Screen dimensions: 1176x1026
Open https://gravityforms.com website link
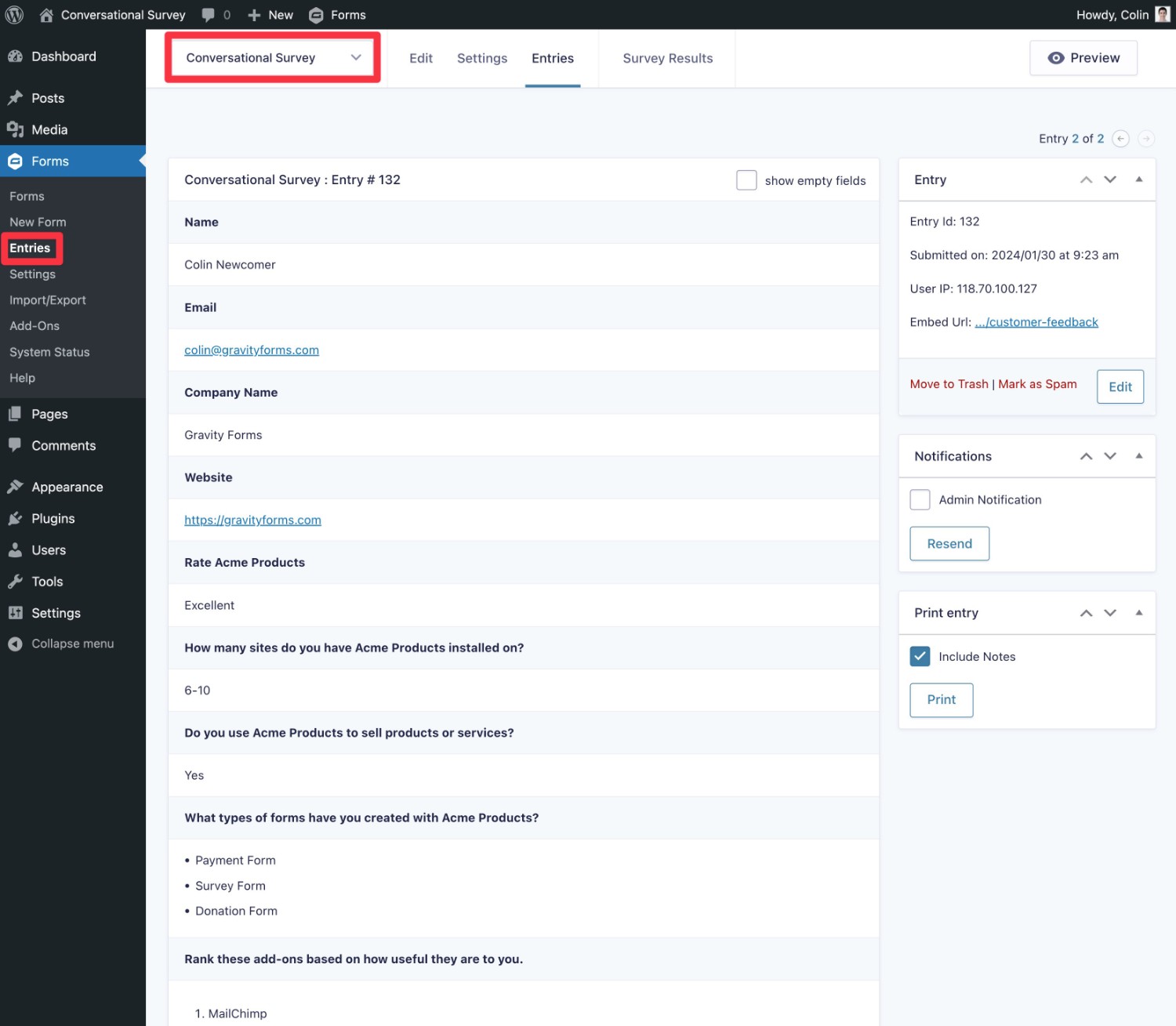[252, 520]
